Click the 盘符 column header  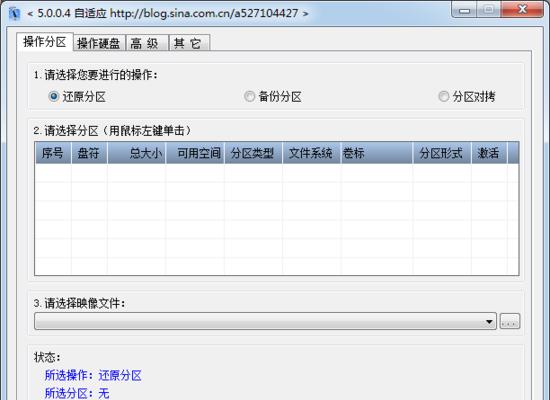(89, 153)
